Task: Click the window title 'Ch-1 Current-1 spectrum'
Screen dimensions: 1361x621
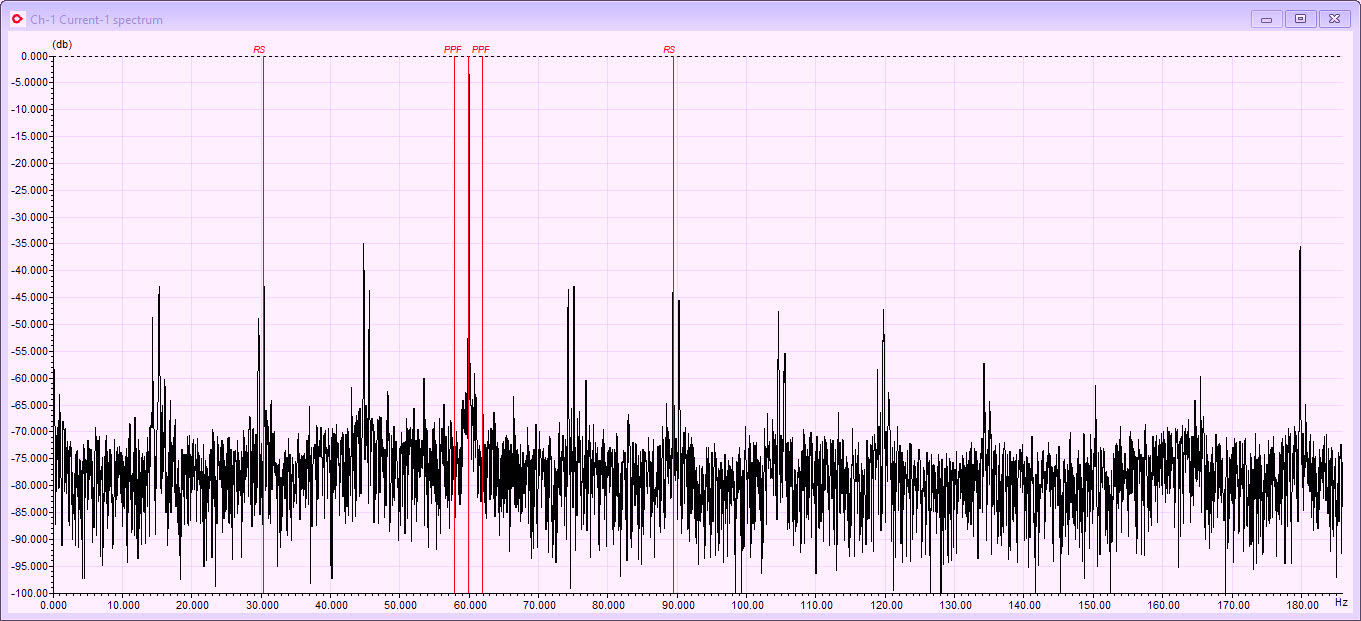Action: 96,20
